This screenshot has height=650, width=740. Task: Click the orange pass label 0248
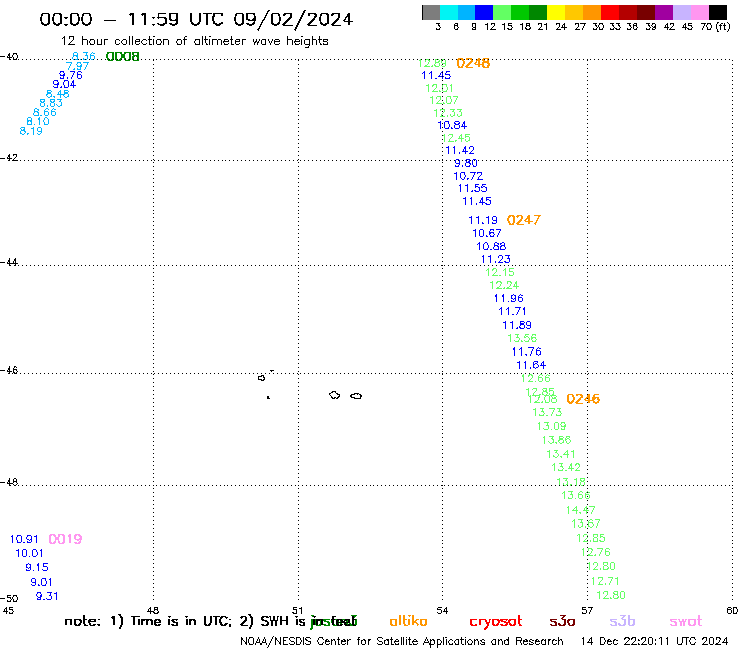[x=473, y=63]
